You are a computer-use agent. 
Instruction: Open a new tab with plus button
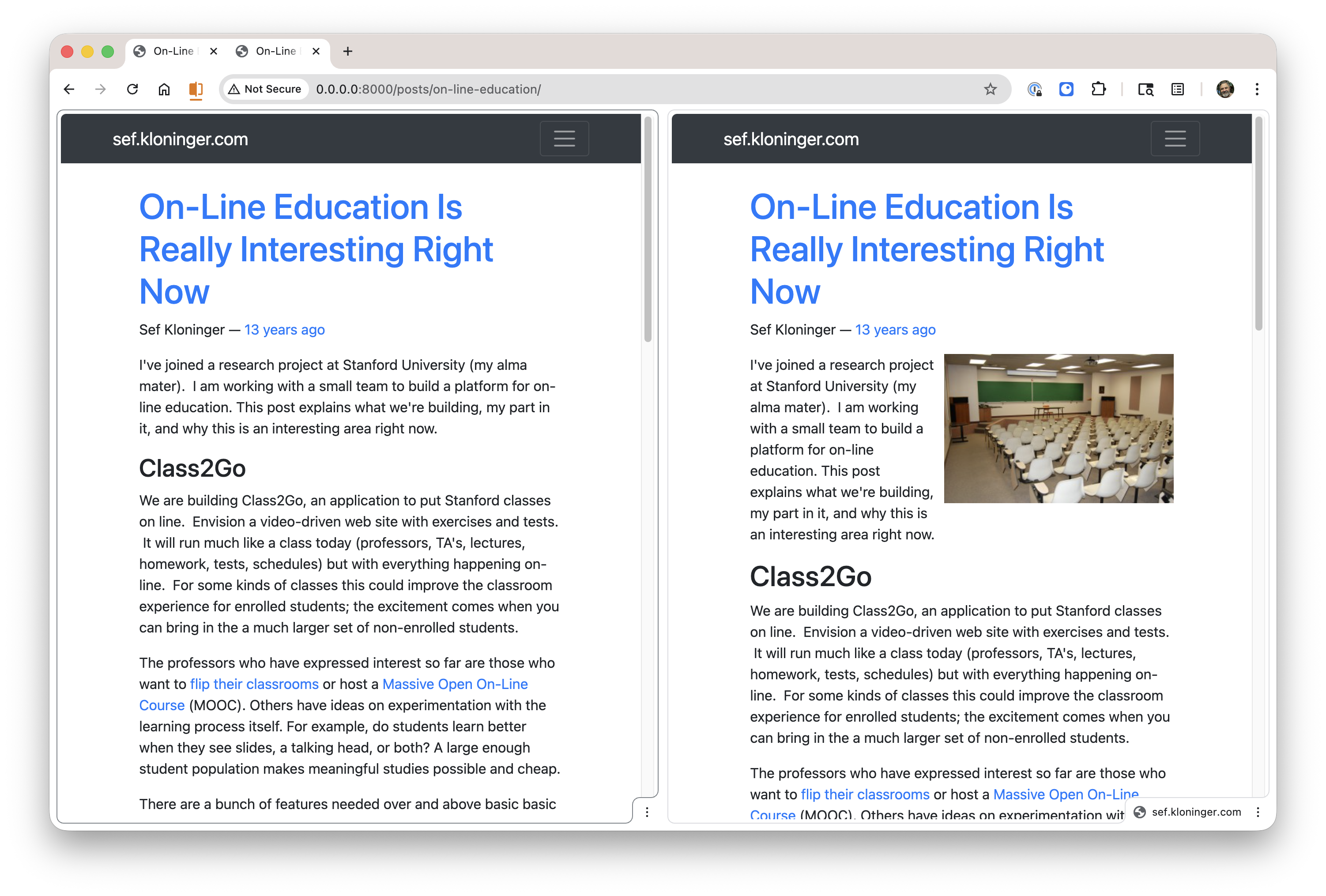(347, 51)
